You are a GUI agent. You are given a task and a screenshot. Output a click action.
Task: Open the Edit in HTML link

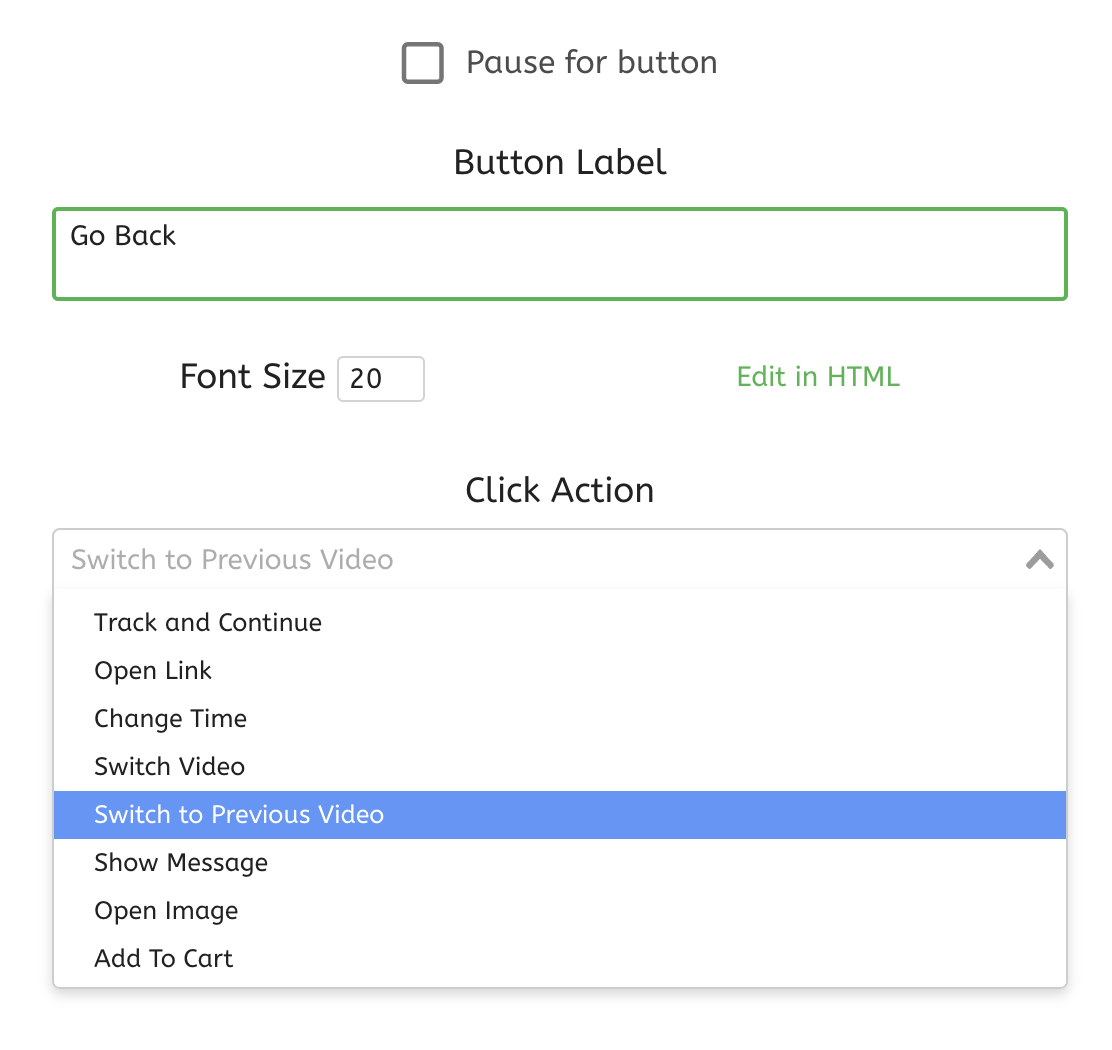coord(818,377)
